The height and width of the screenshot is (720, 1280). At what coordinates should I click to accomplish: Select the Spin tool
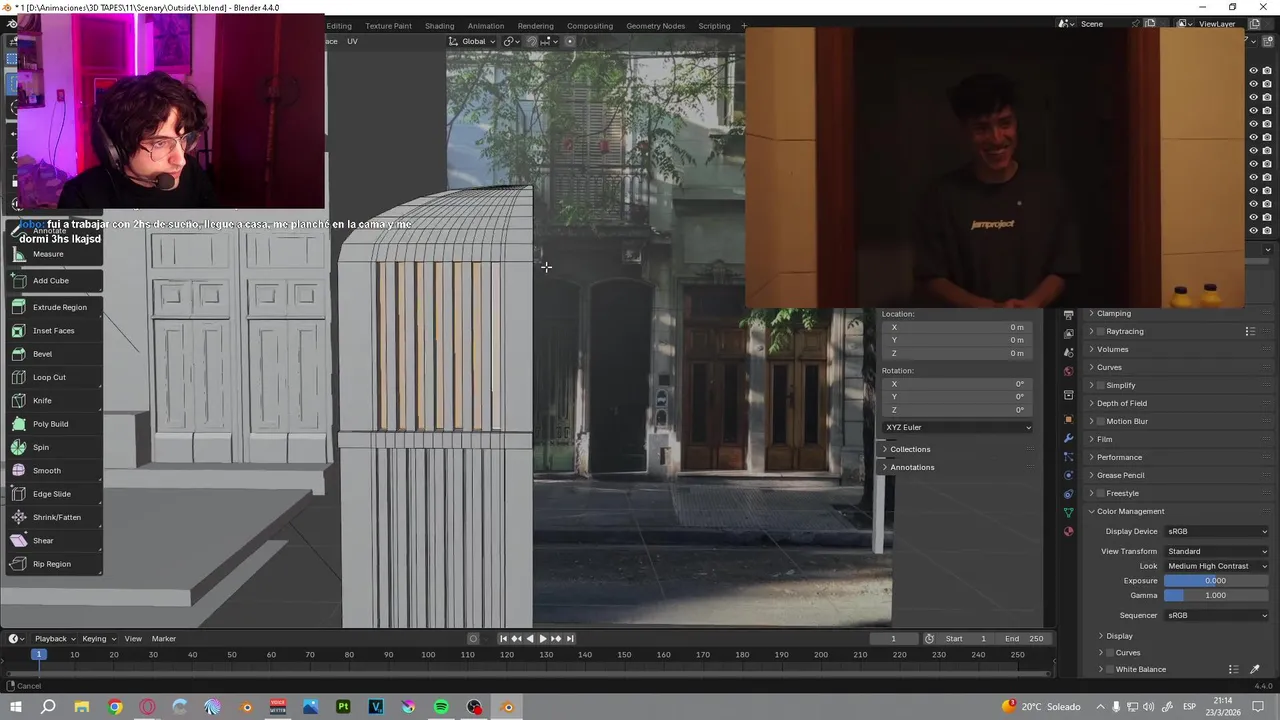coord(53,448)
